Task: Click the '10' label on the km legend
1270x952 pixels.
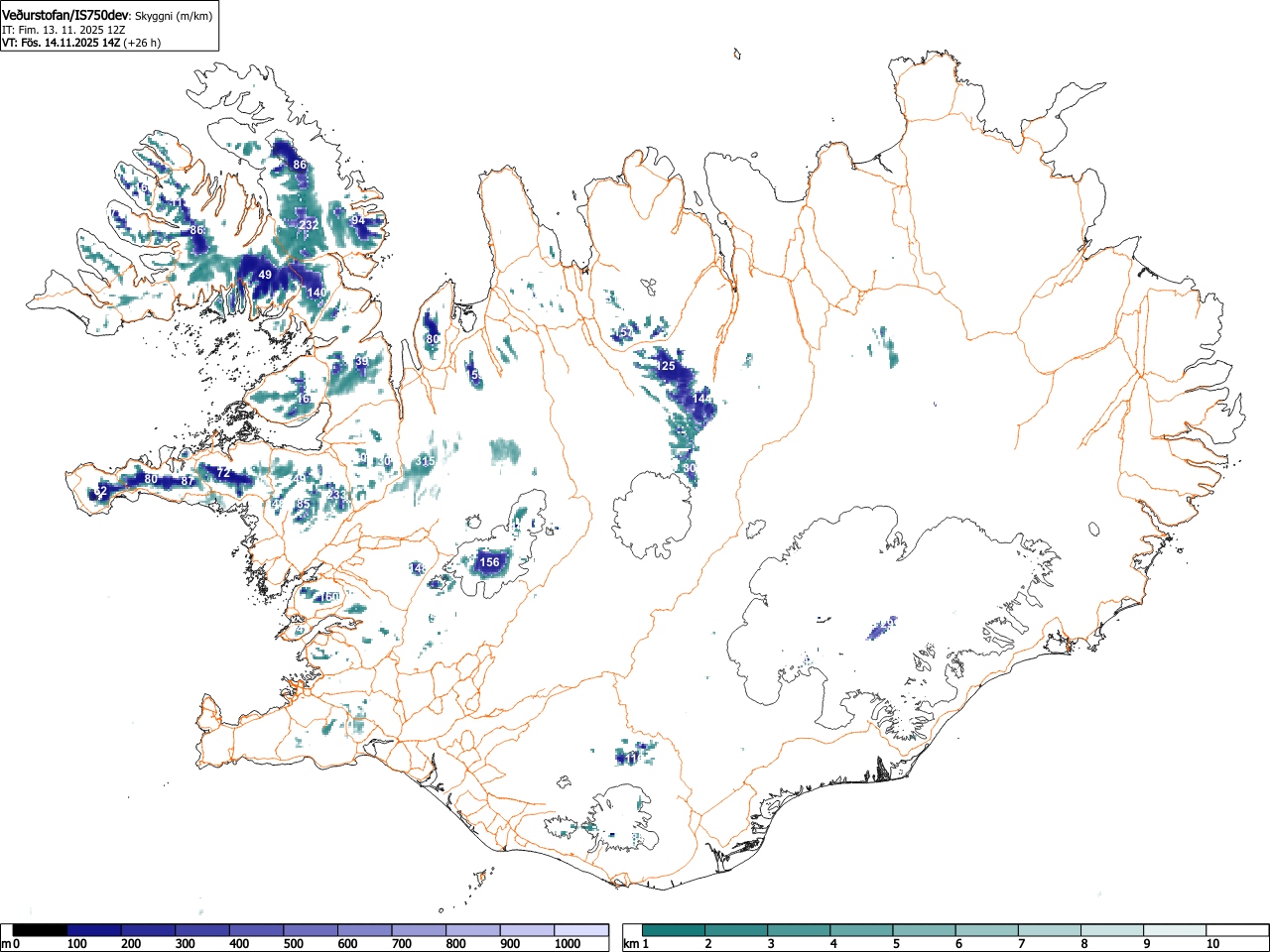Action: [1211, 944]
